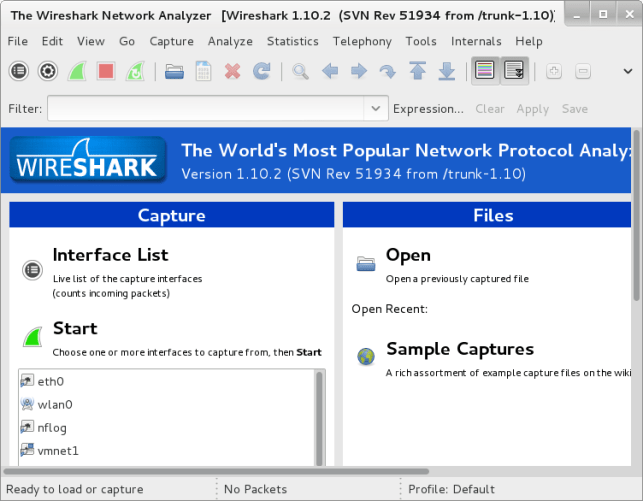Open the File menu

18,41
